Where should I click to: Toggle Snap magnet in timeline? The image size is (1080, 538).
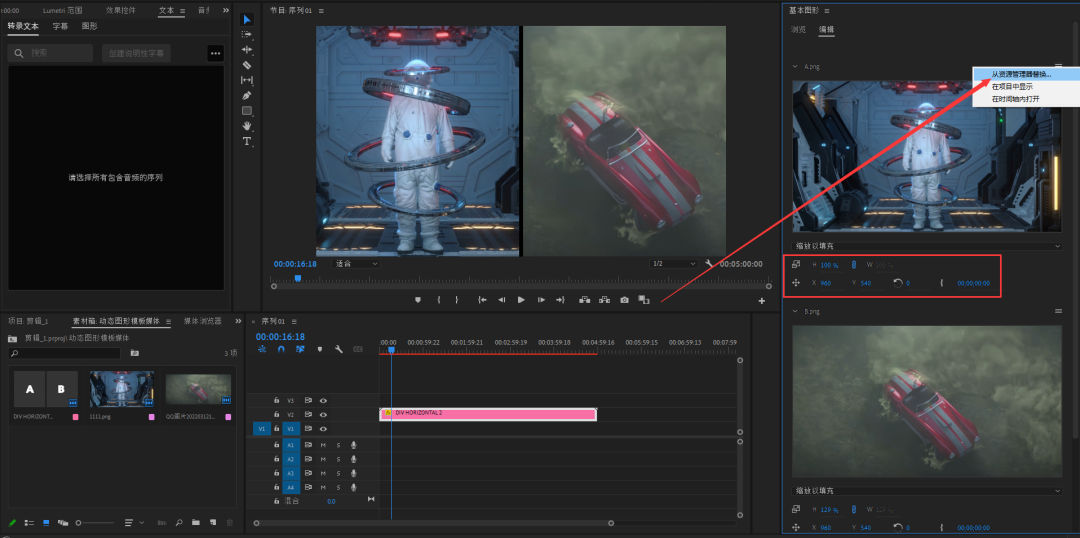tap(281, 349)
